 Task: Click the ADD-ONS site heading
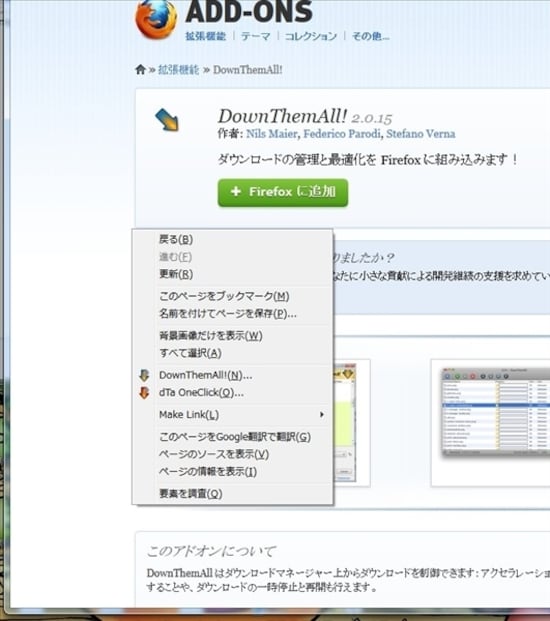(x=249, y=11)
